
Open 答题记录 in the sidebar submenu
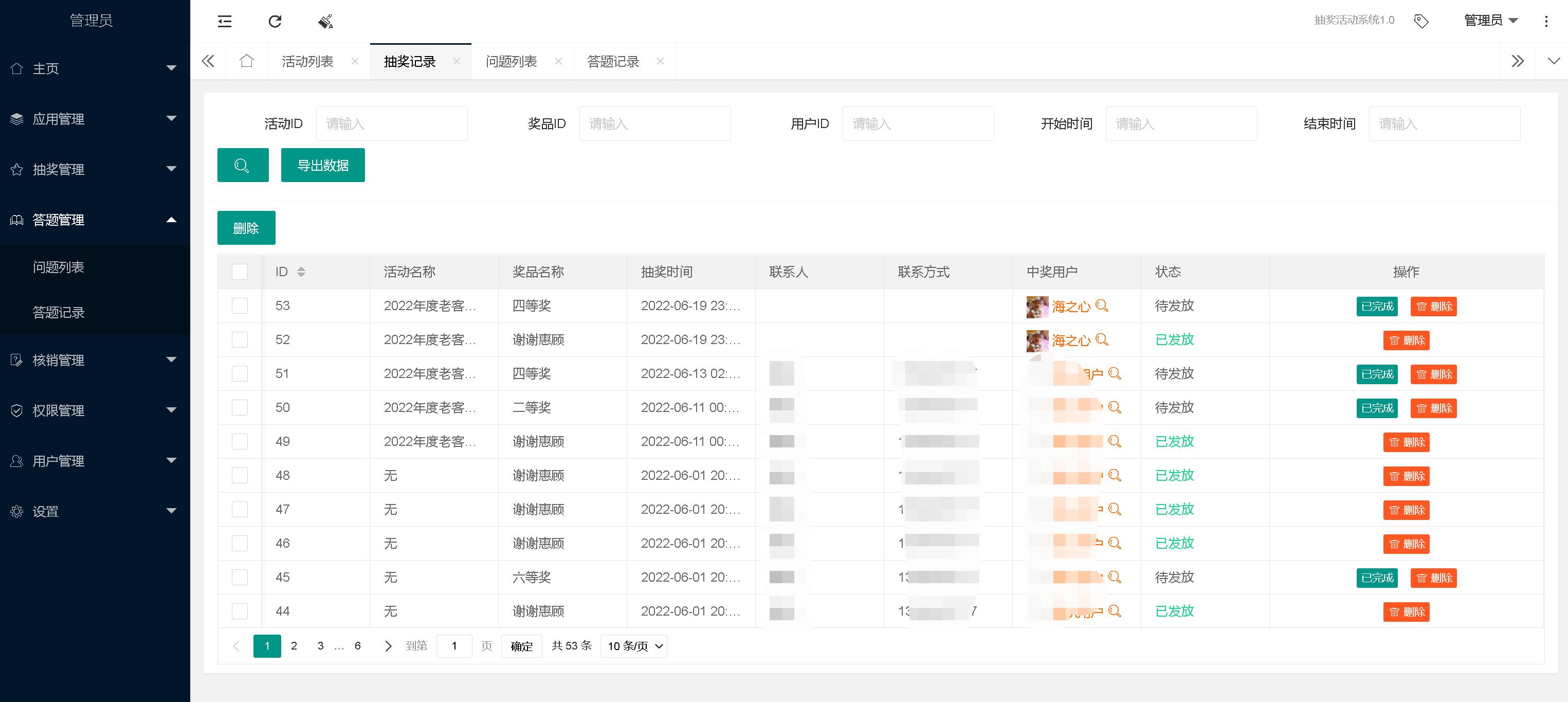(59, 312)
